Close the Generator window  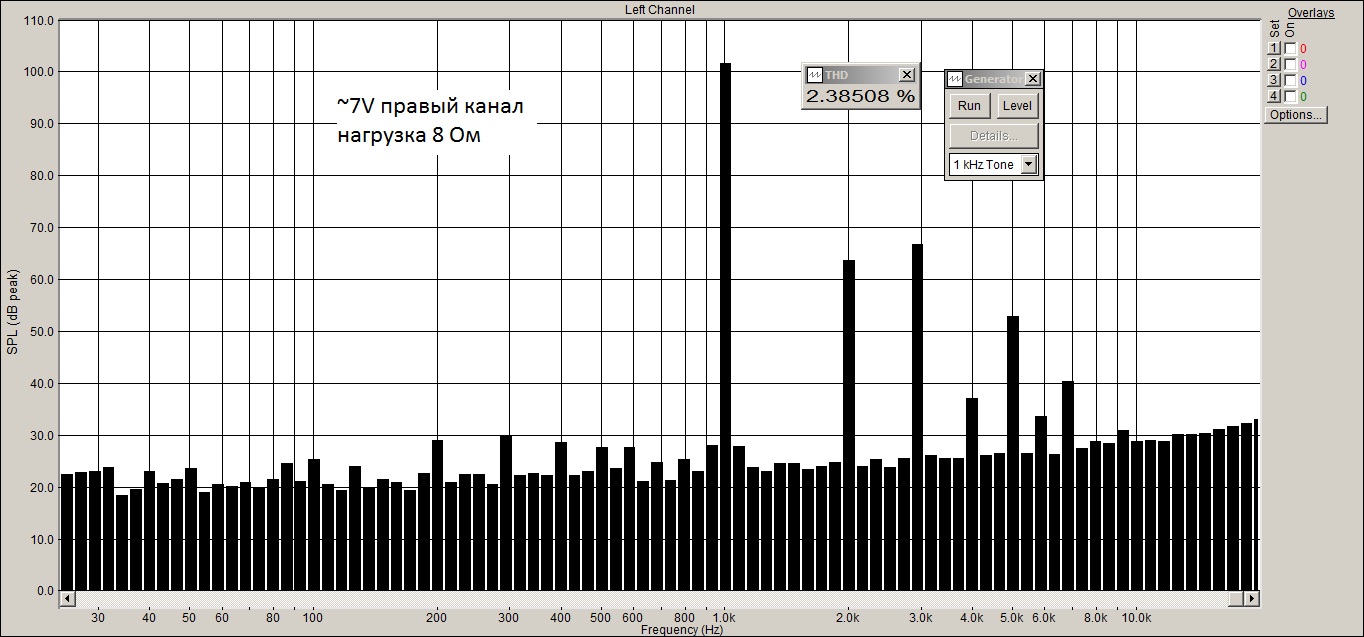[x=1033, y=79]
